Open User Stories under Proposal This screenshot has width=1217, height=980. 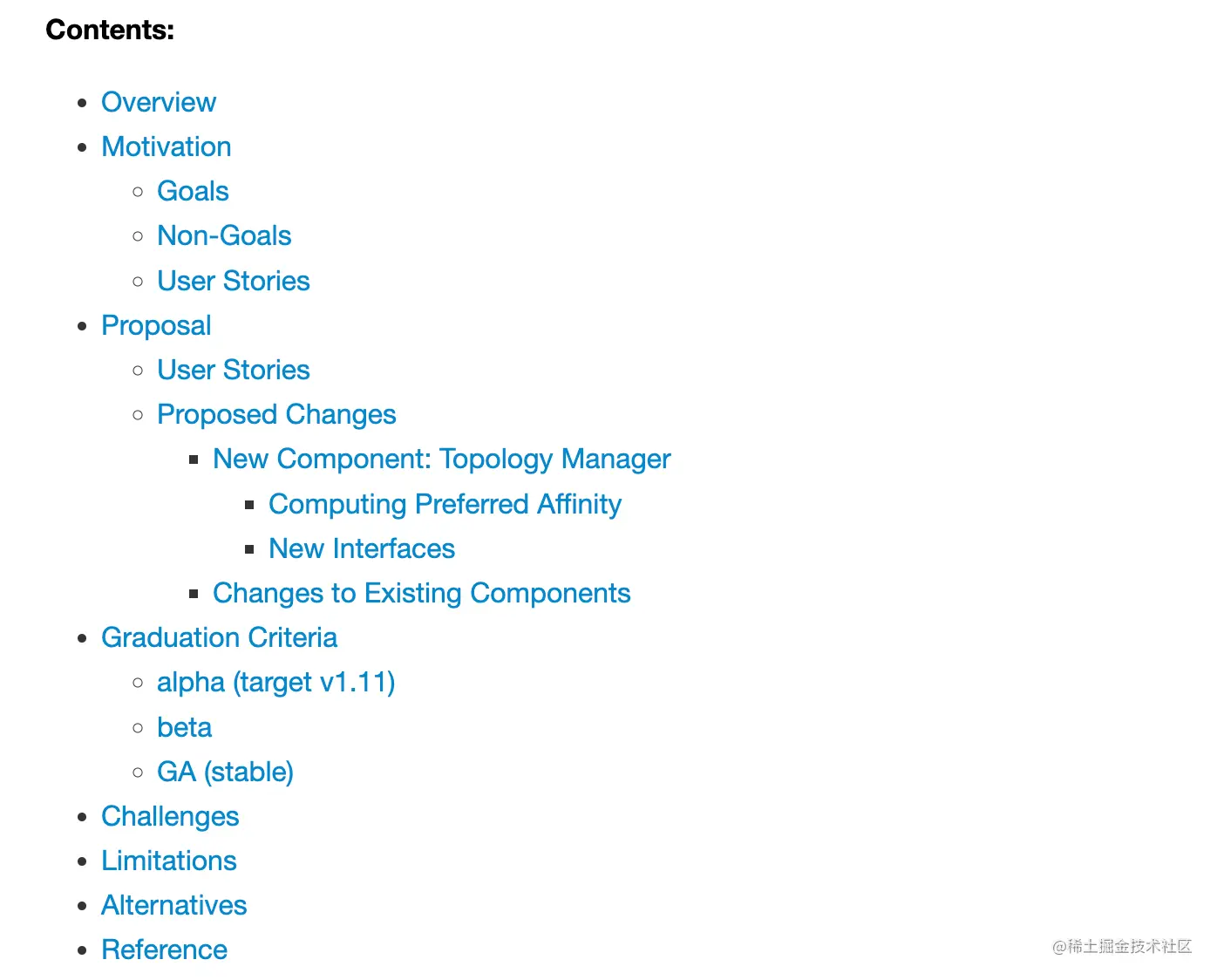[234, 370]
